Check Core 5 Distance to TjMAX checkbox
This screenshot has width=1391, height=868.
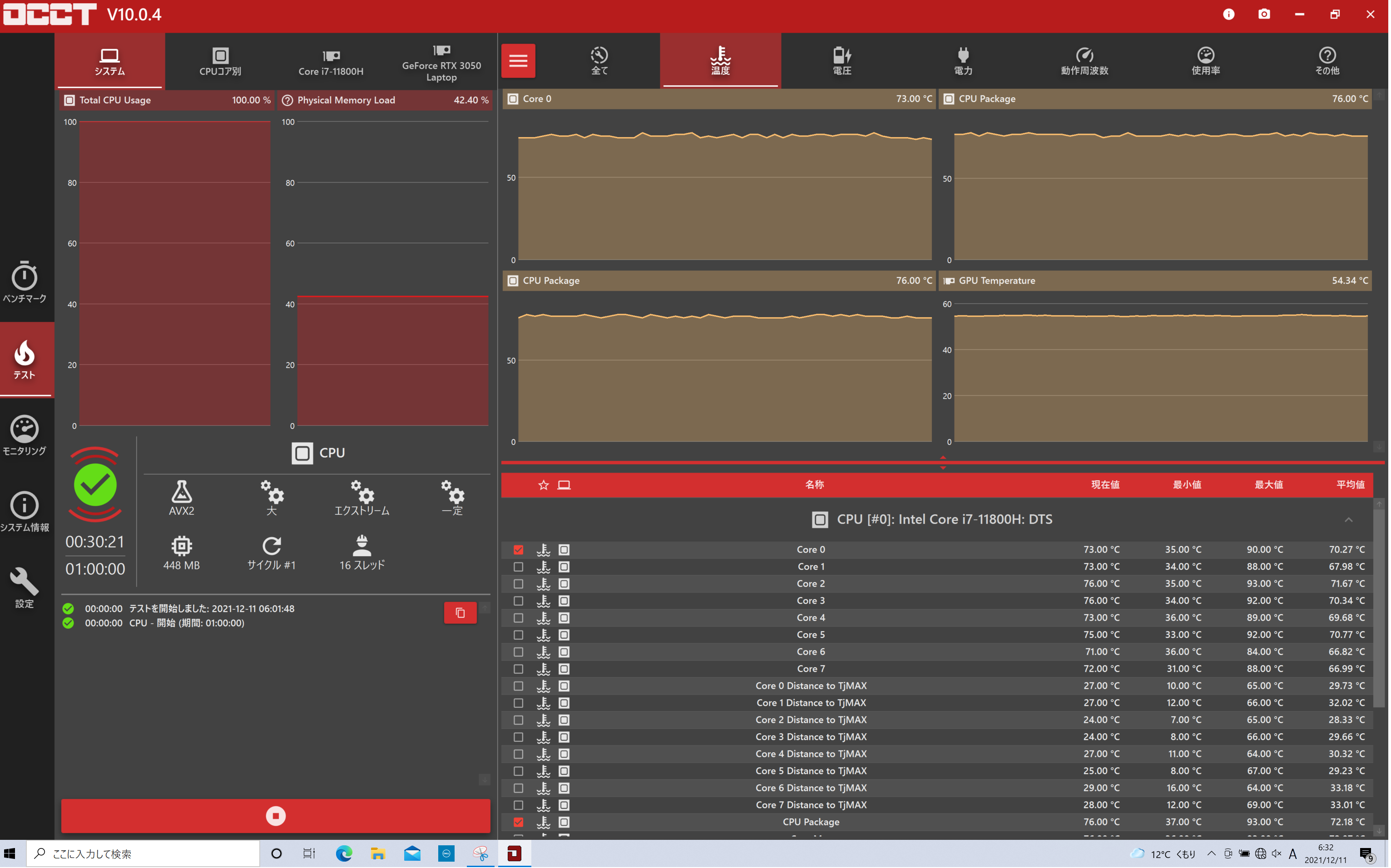(519, 771)
